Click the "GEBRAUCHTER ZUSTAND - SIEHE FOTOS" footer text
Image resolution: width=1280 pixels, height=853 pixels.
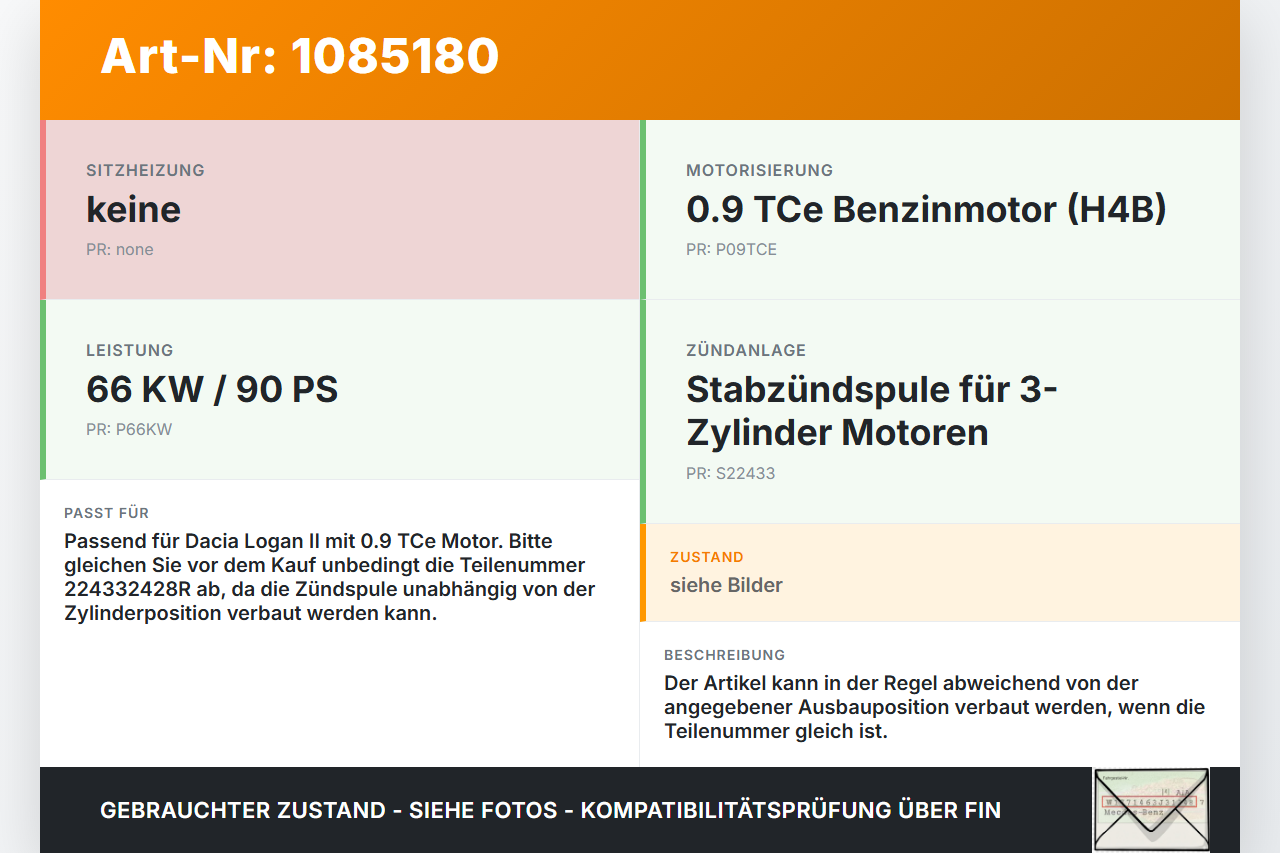pos(550,810)
